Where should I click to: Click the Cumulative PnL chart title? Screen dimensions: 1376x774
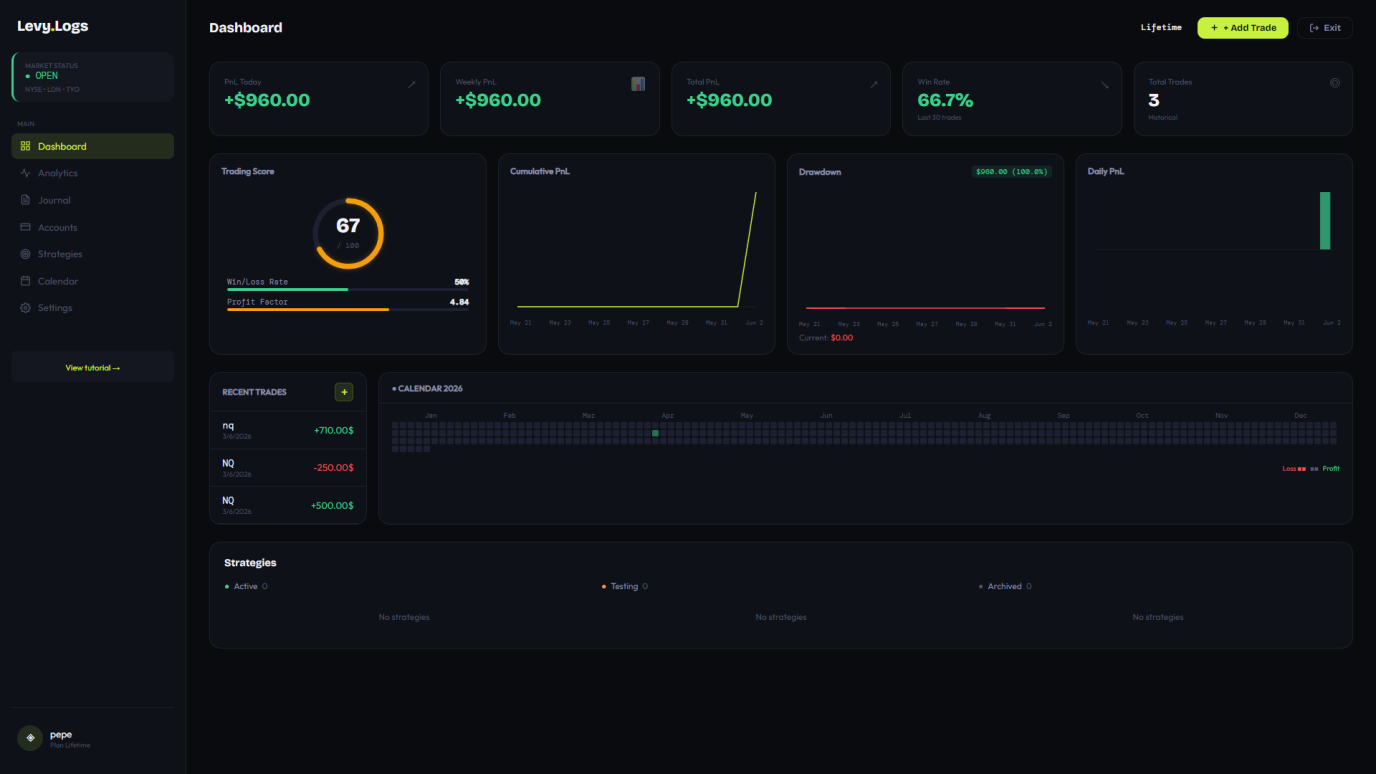(538, 171)
